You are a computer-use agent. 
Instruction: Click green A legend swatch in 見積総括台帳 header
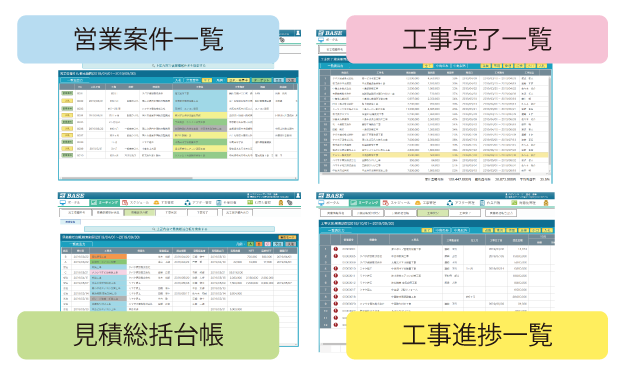(250, 244)
